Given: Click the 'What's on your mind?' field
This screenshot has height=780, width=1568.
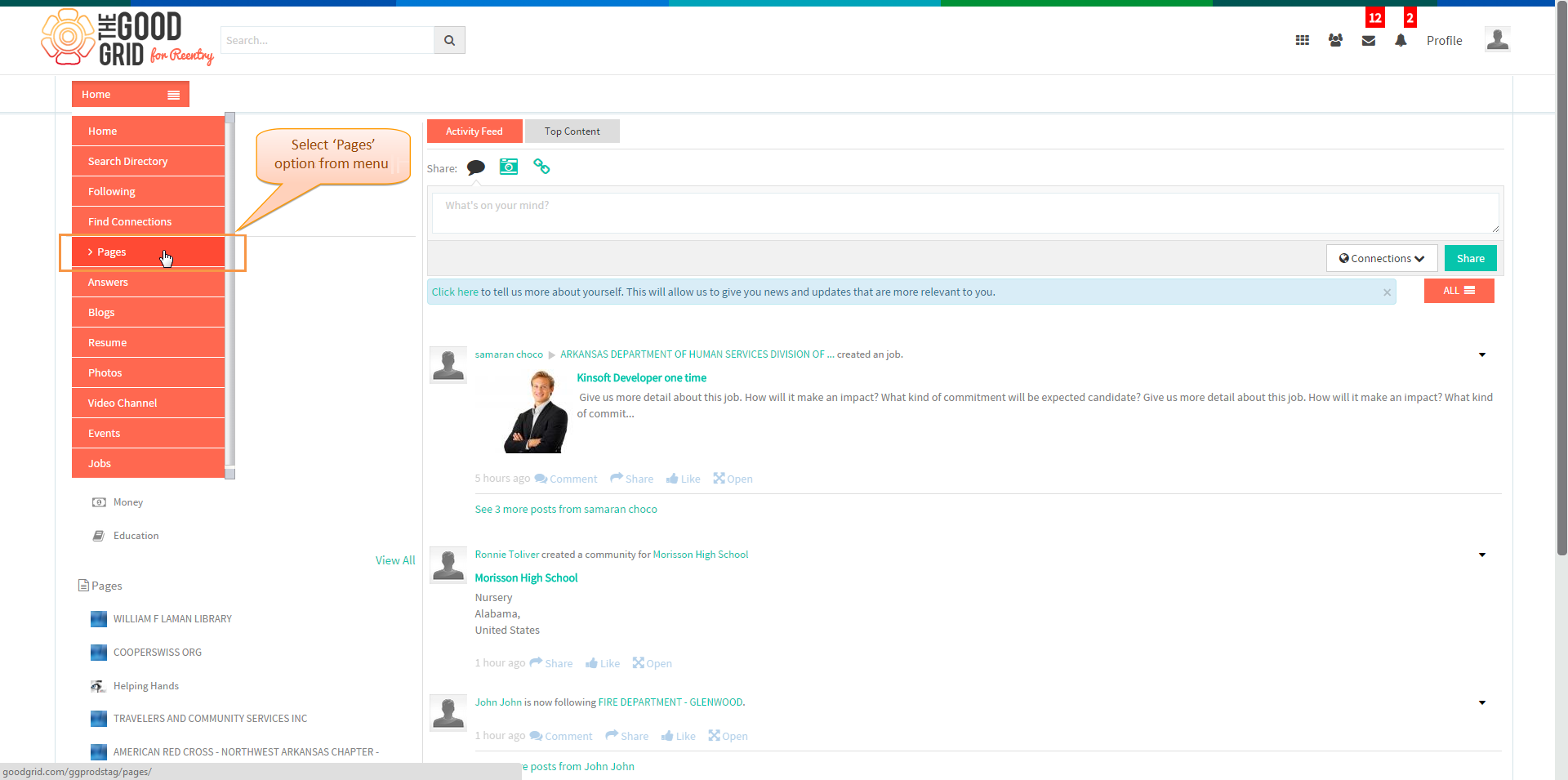Looking at the screenshot, I should point(965,213).
